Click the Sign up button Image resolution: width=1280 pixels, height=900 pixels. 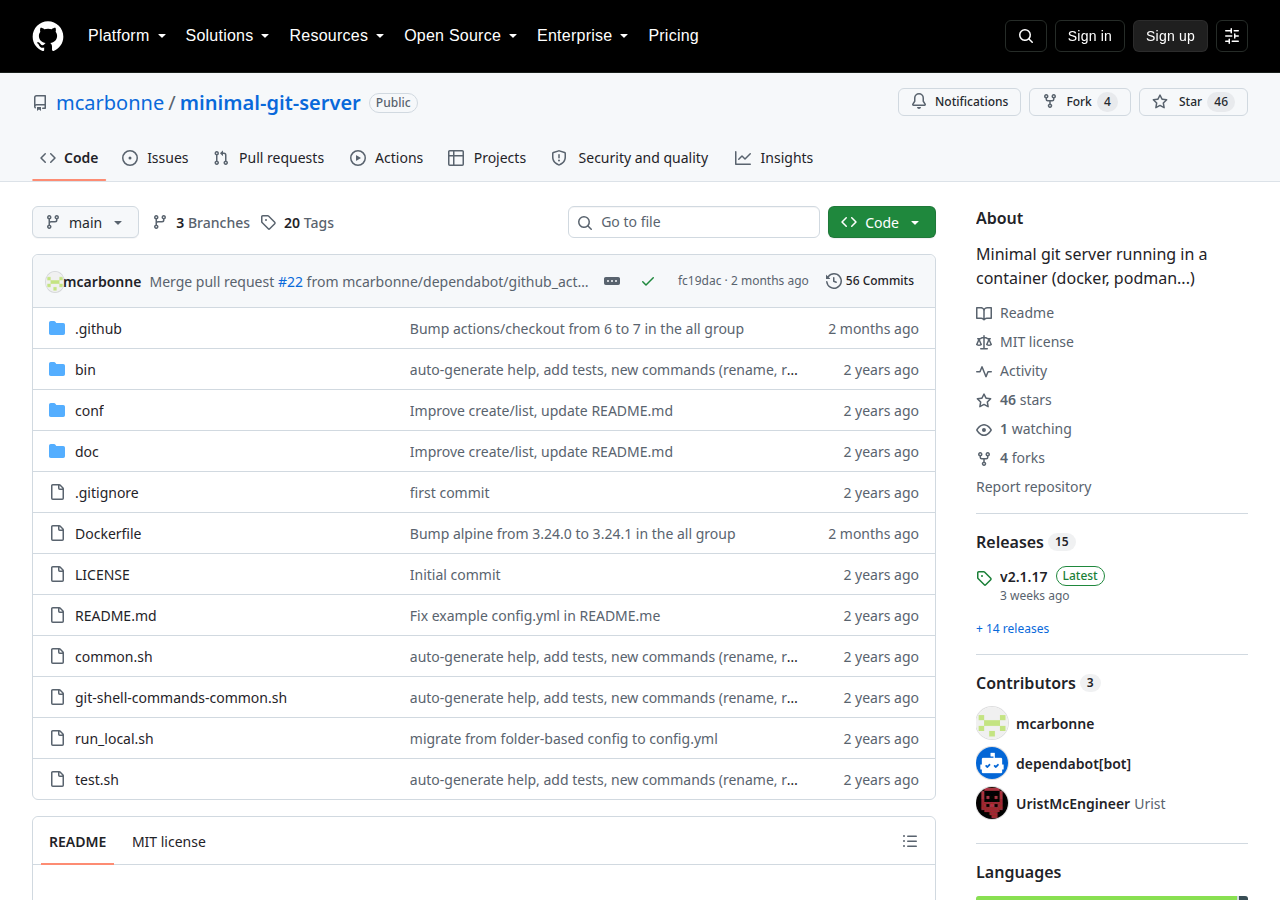(1170, 36)
